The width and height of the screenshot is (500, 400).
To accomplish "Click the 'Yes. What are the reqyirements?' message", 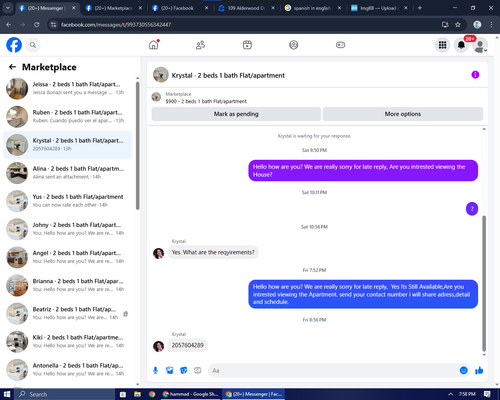I will (213, 252).
